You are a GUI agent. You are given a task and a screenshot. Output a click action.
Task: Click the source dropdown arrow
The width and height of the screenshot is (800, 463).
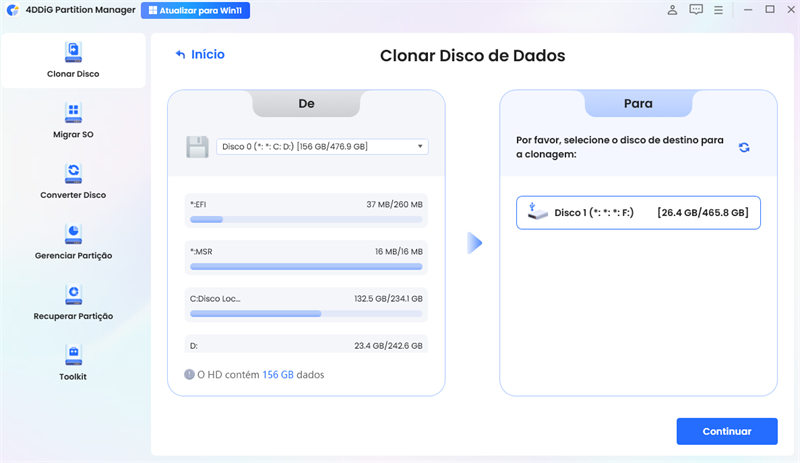click(420, 147)
